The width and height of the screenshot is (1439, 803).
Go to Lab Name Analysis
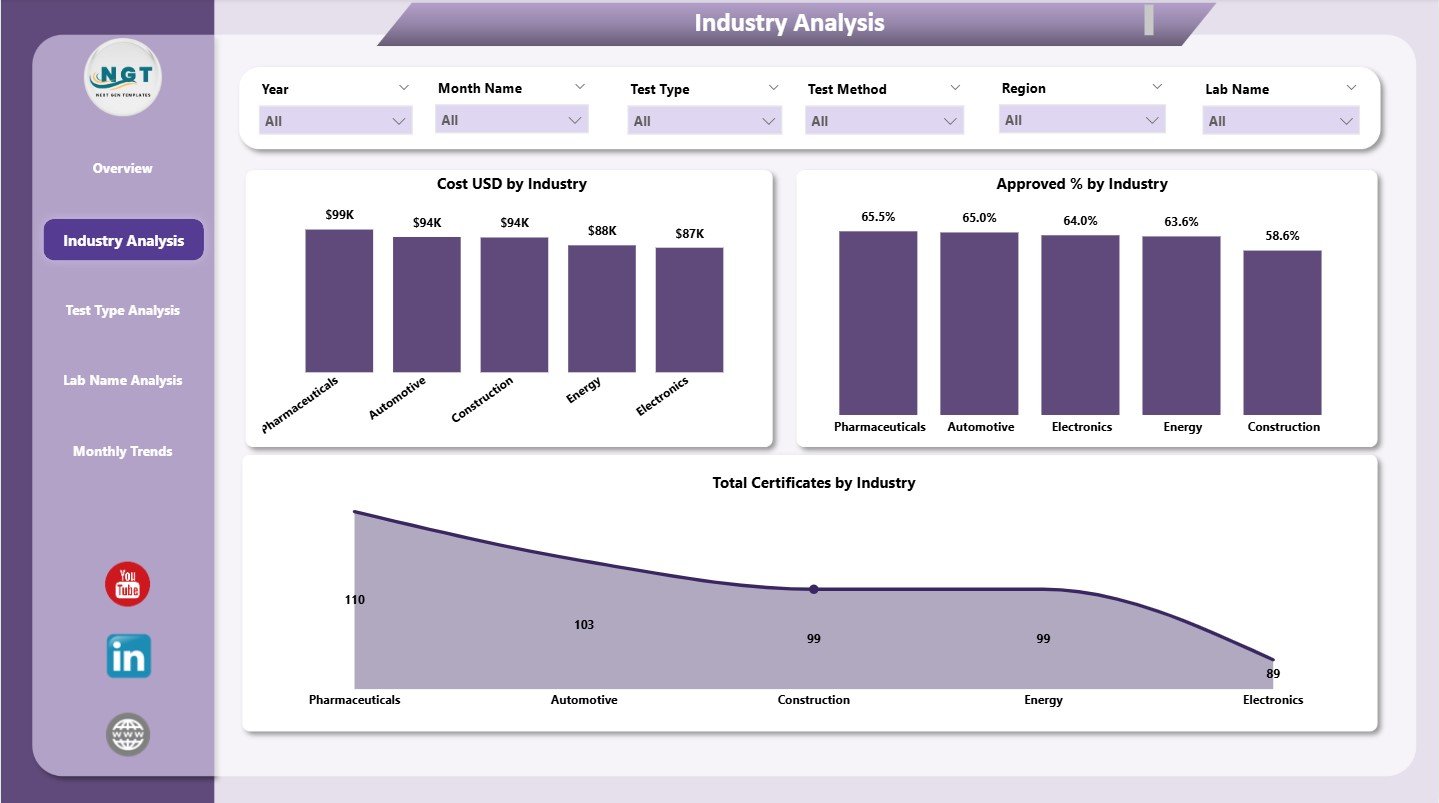(x=122, y=380)
